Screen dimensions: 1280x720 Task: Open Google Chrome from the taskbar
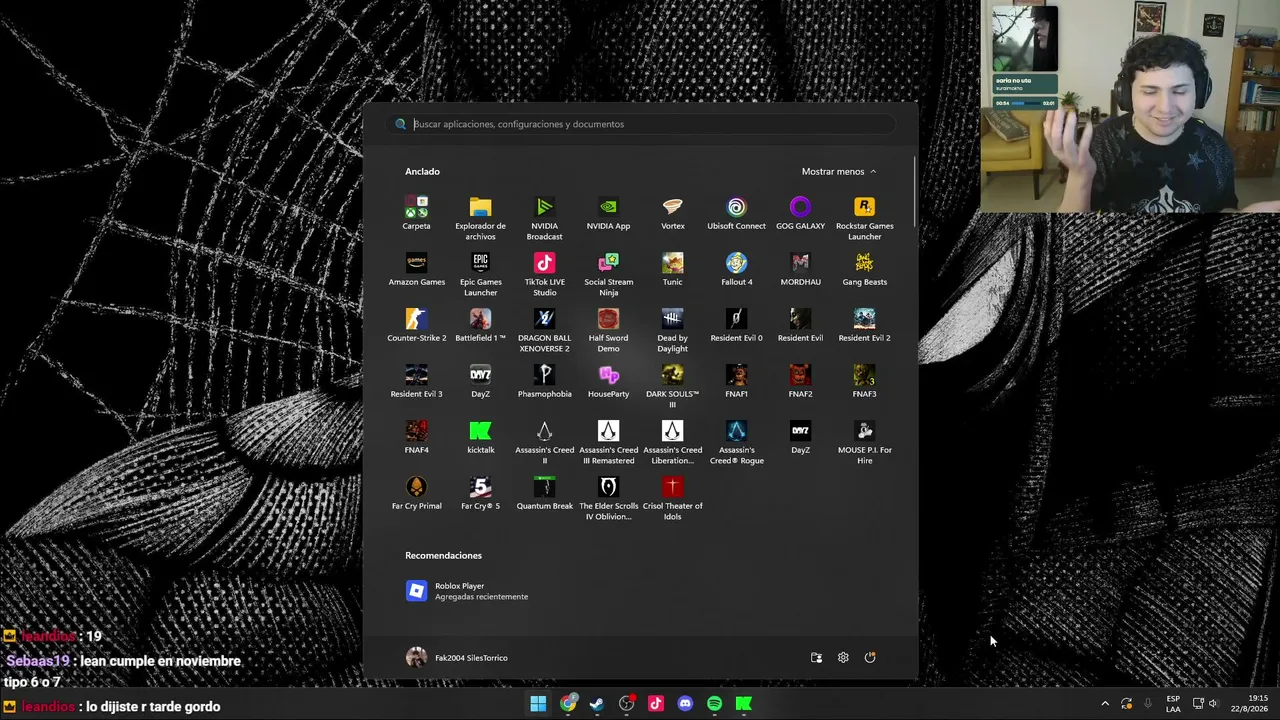click(x=568, y=704)
